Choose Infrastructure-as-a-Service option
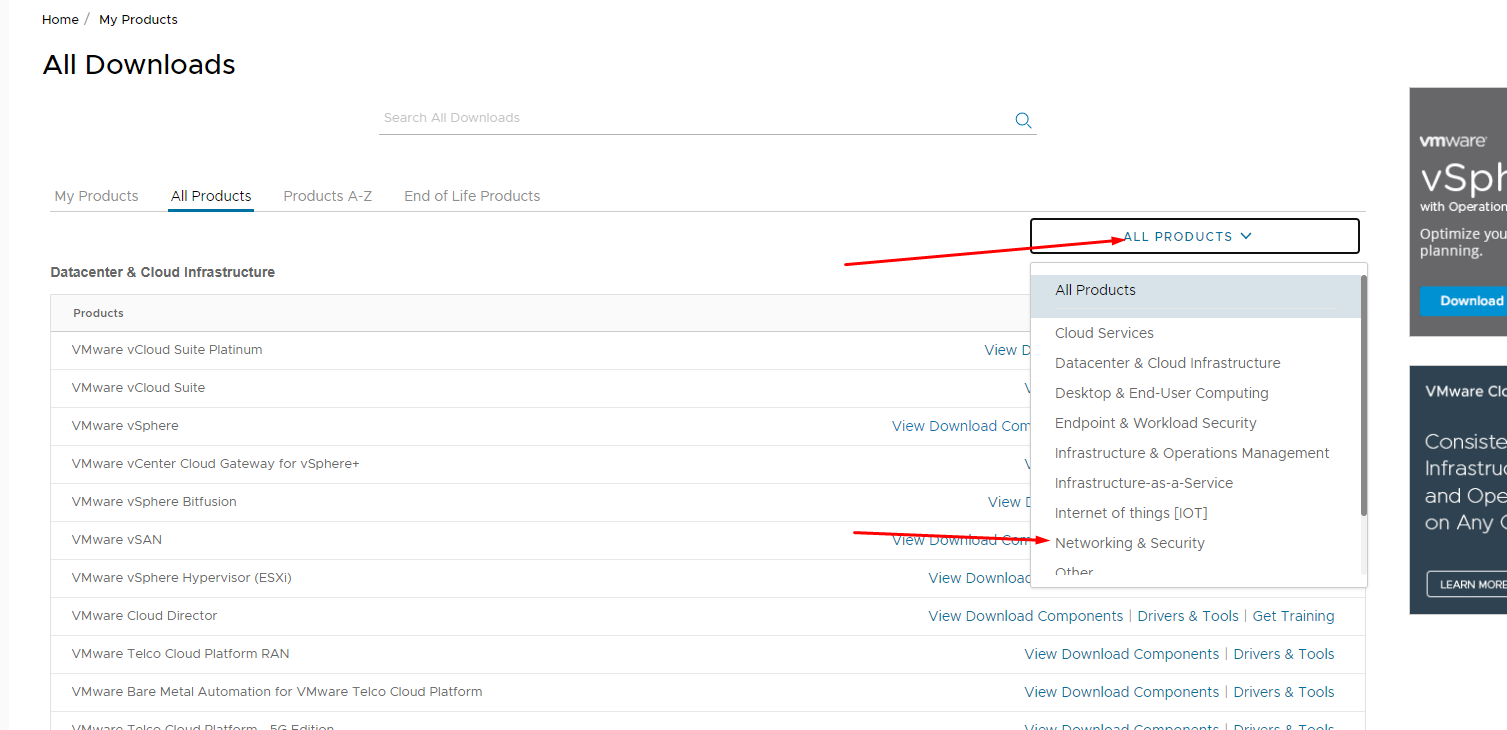The image size is (1507, 730). pos(1144,483)
